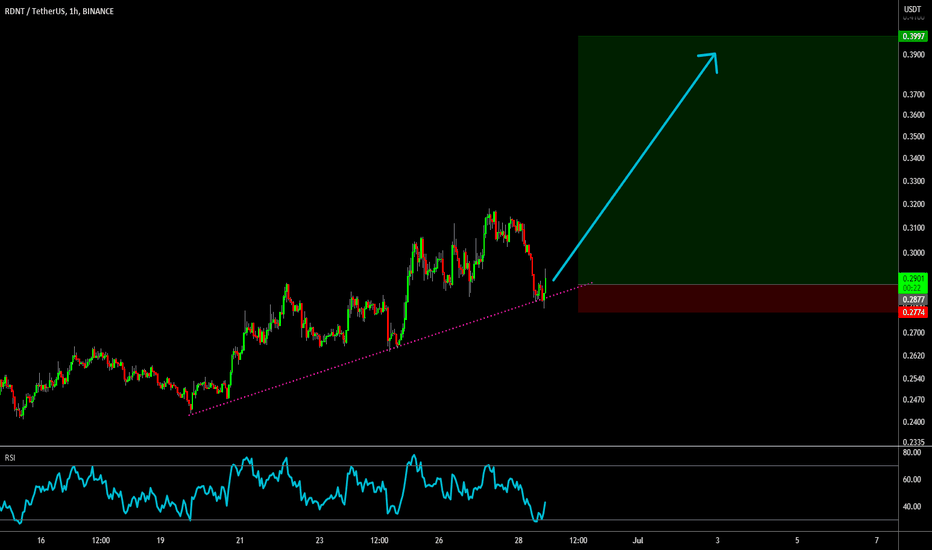Click the 23 date label on time axis
Viewport: 932px width, 550px height.
[x=319, y=540]
